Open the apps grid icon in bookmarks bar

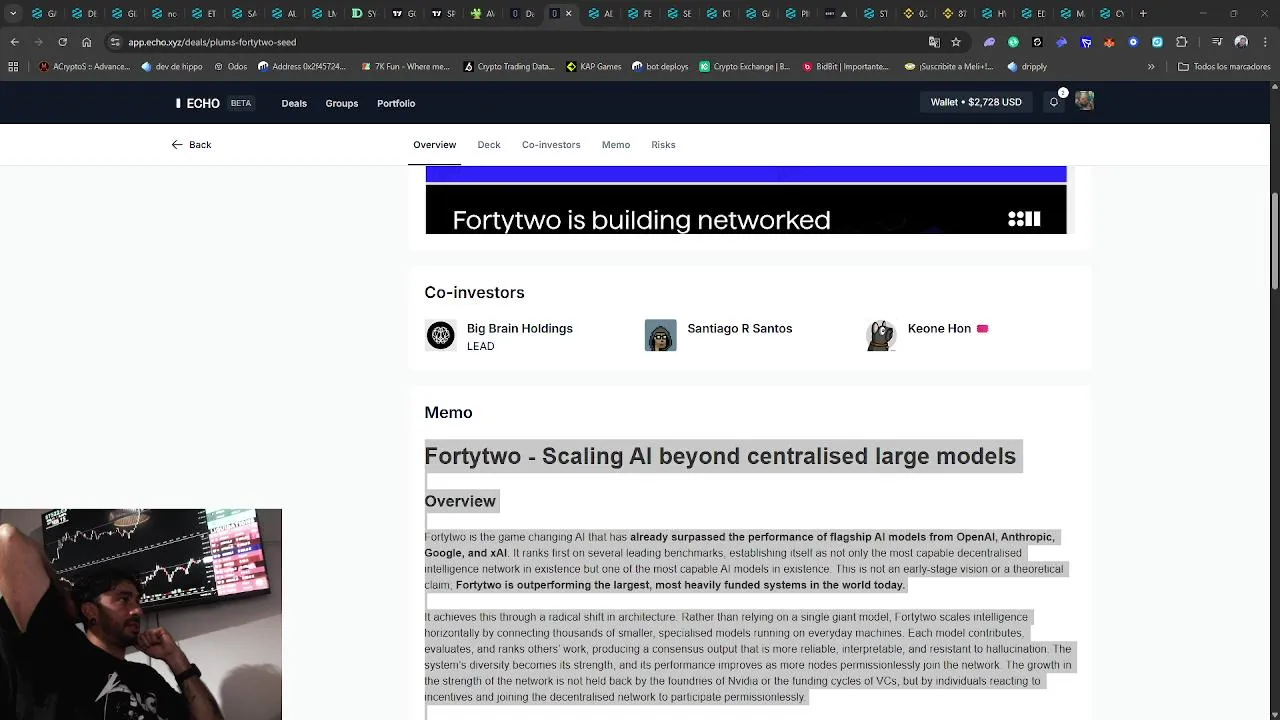pos(13,67)
